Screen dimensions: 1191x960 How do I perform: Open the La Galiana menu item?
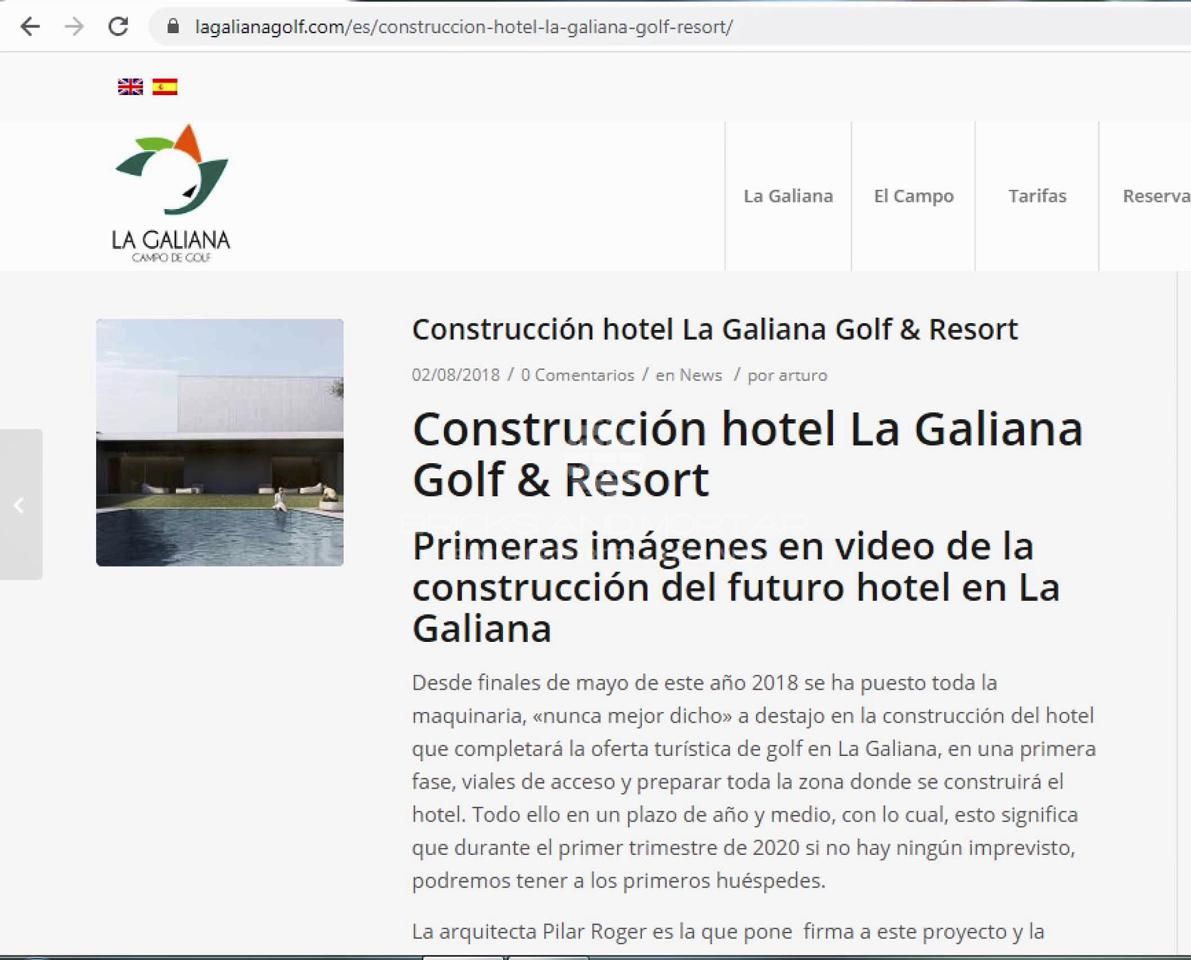click(x=788, y=196)
